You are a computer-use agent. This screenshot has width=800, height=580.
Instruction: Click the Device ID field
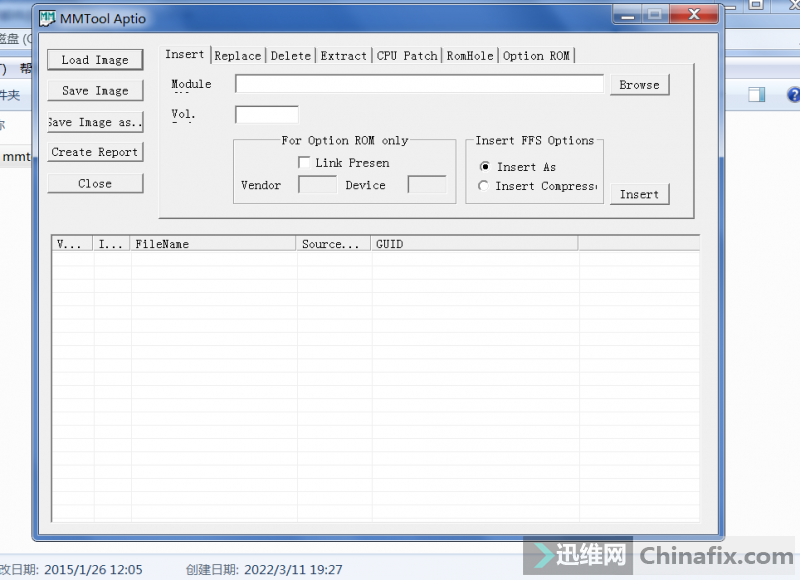point(427,184)
